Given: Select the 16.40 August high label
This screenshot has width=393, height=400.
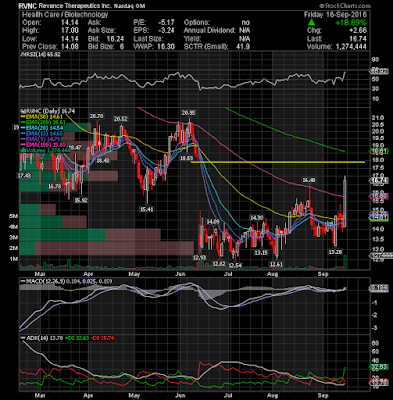Looking at the screenshot, I should [309, 180].
